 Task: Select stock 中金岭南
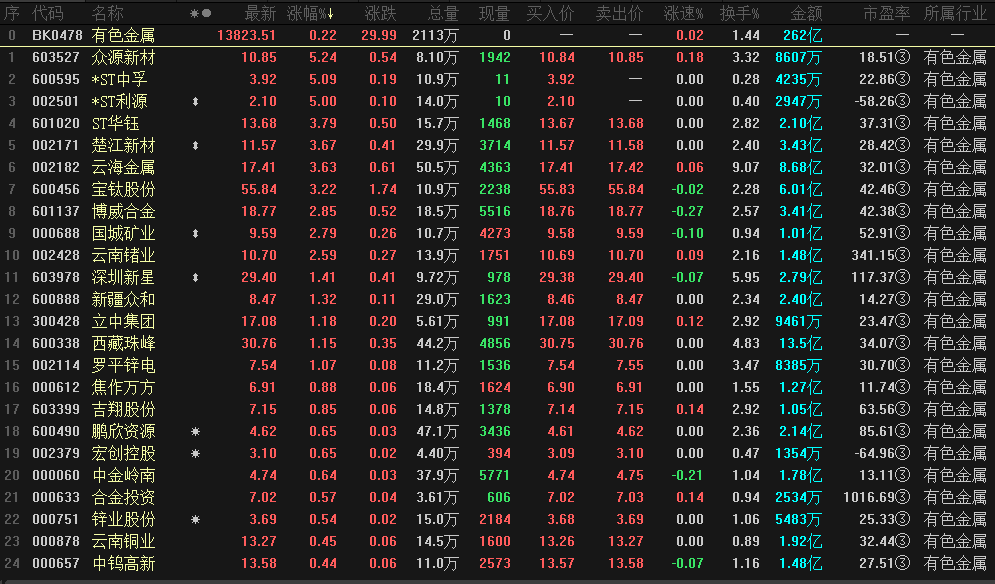pos(123,475)
